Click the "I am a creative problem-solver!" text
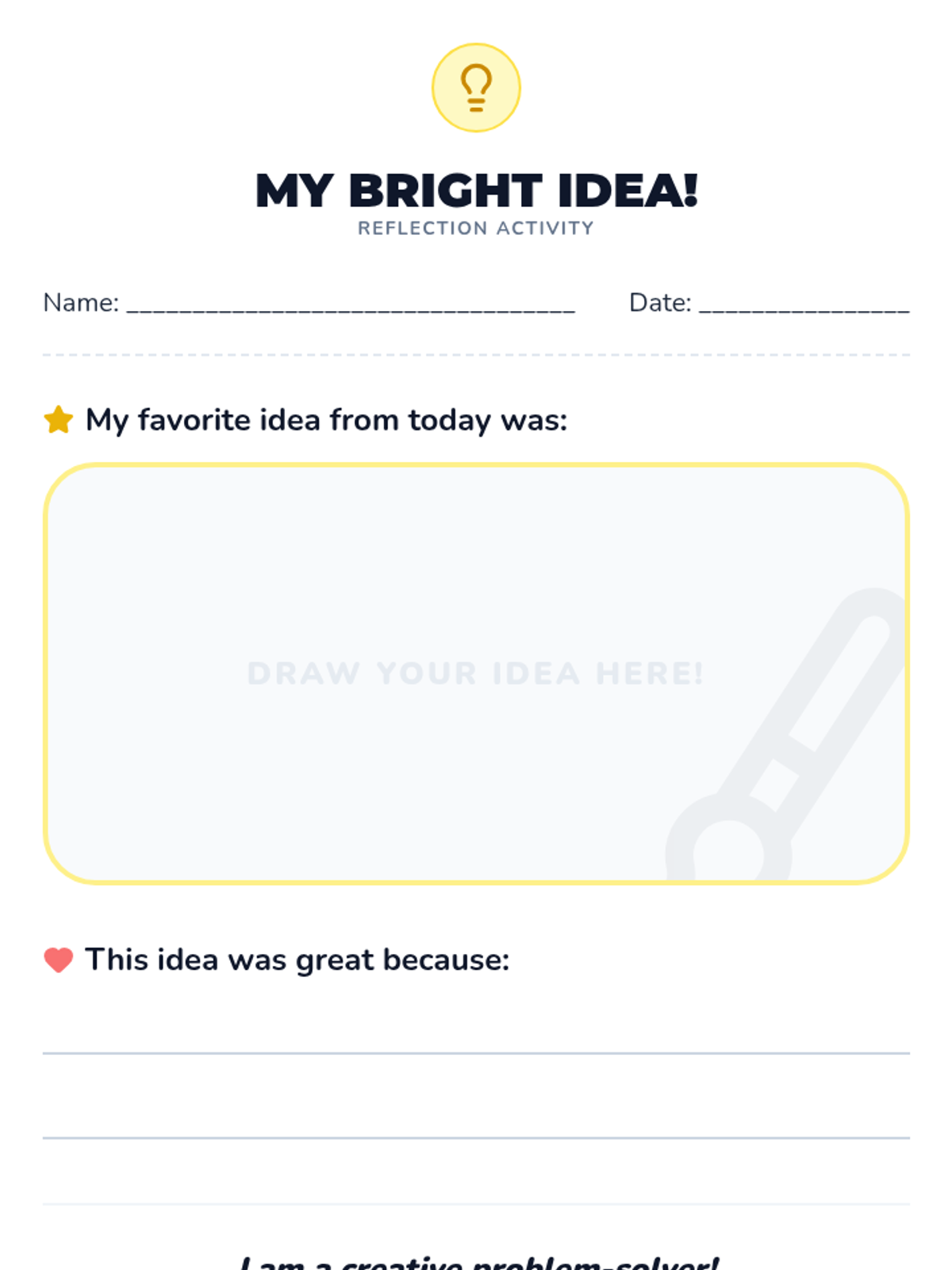 [x=479, y=1262]
